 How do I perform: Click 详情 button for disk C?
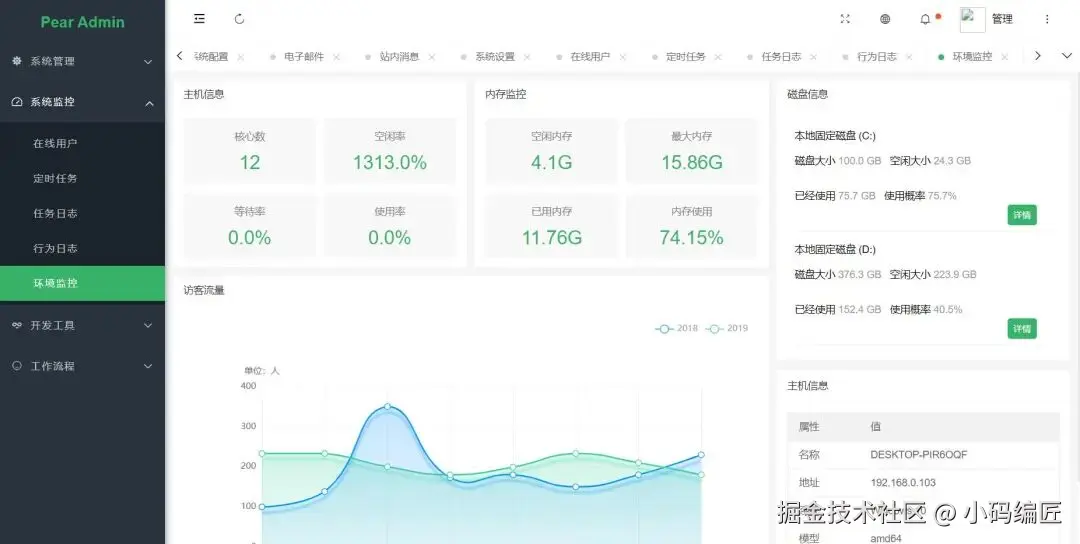tap(1022, 215)
